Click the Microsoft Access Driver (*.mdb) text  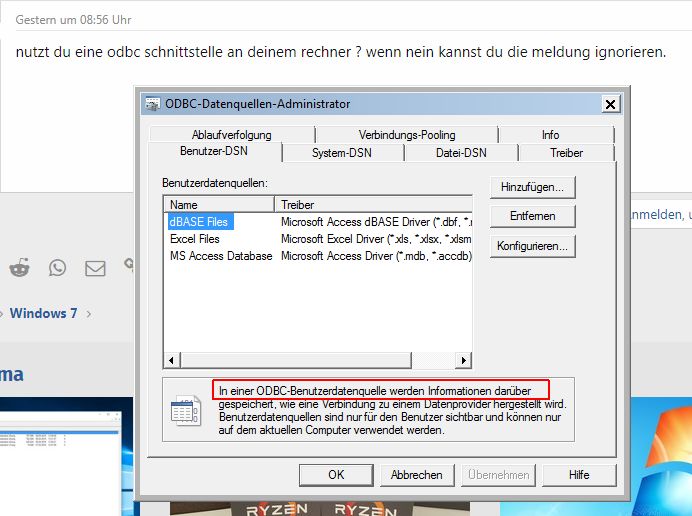click(376, 256)
